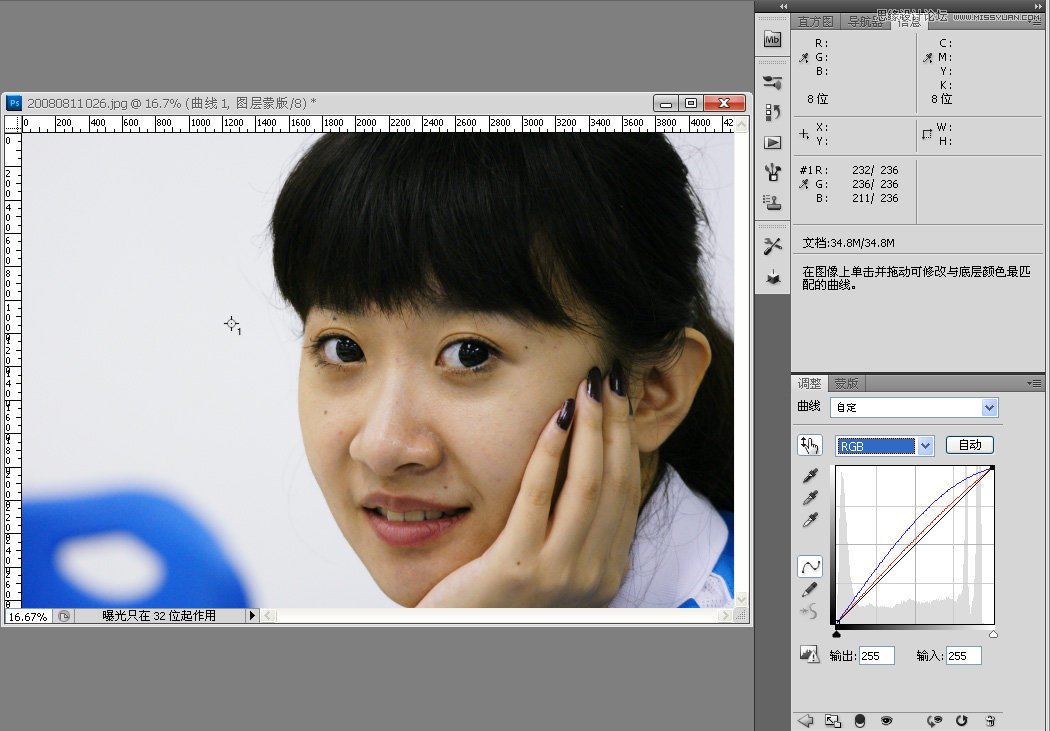Toggle view of previous adjustment state
Image resolution: width=1050 pixels, height=731 pixels.
935,720
